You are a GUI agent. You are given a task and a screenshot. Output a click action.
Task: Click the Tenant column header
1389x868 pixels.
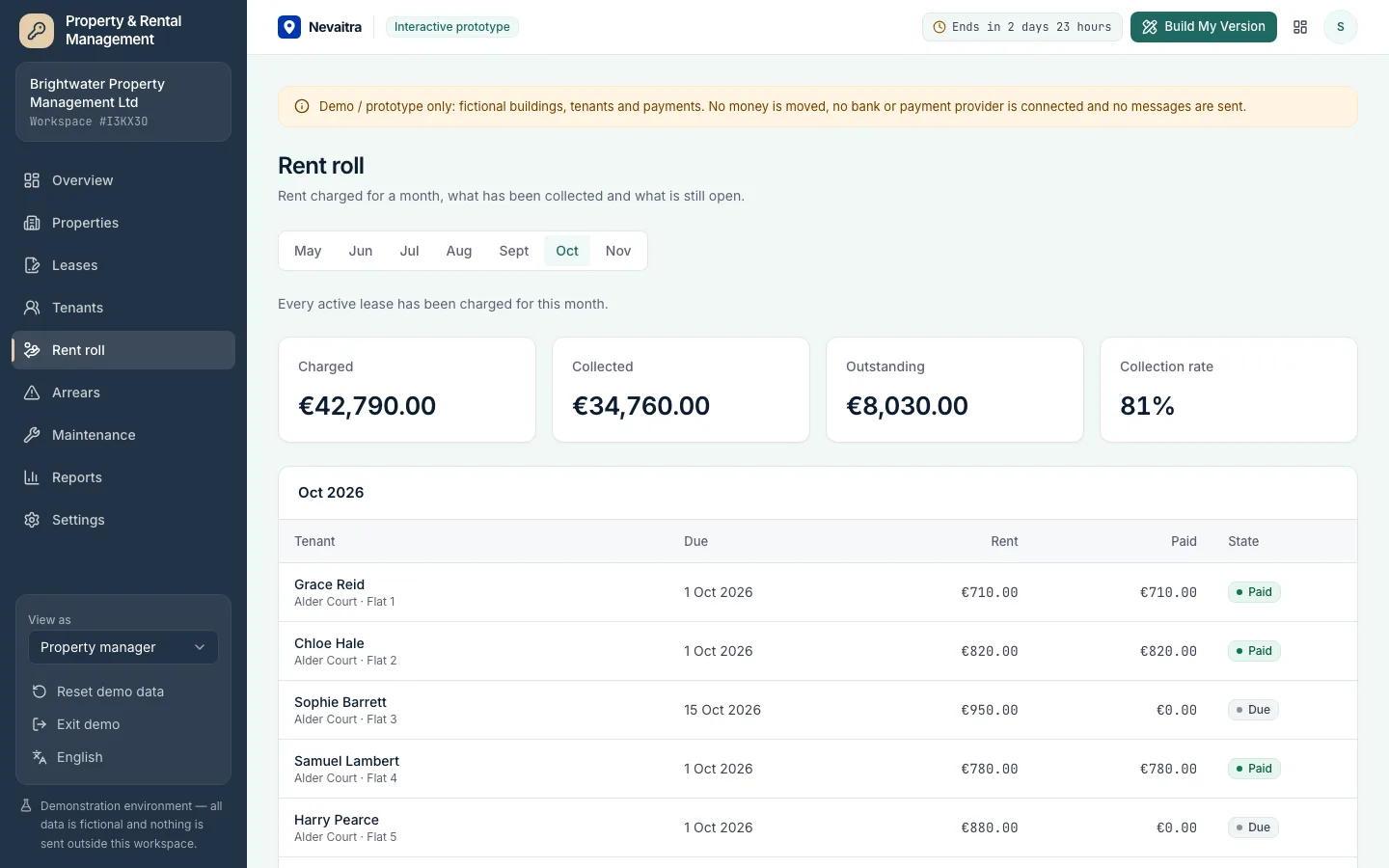coord(314,541)
